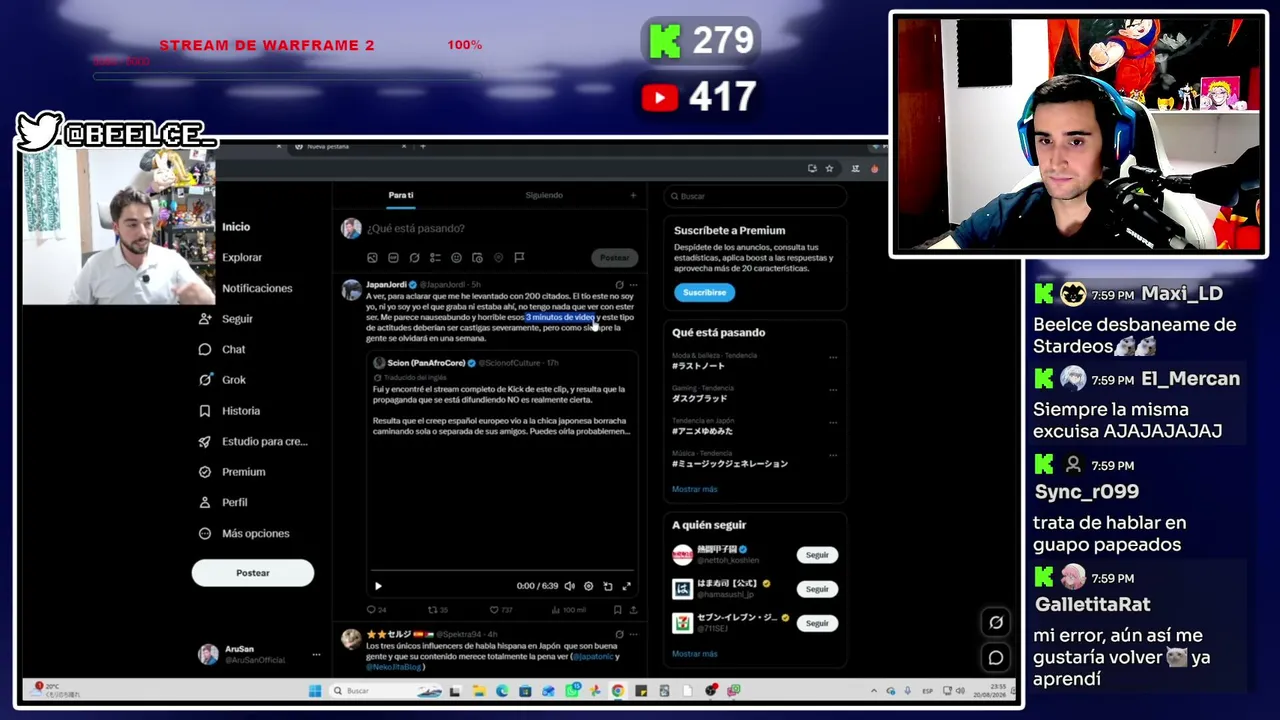Add a location tag to post
Image resolution: width=1280 pixels, height=720 pixels.
tap(498, 258)
